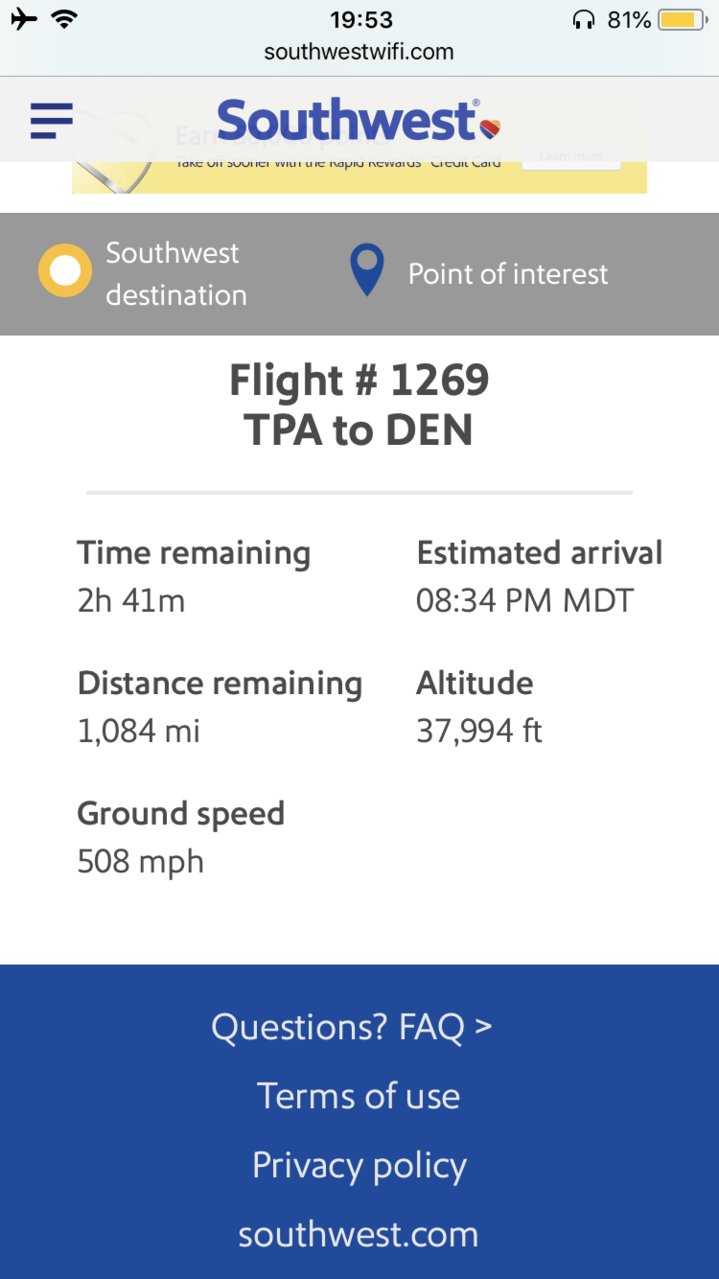This screenshot has width=719, height=1279.
Task: Open Terms of use link
Action: click(x=359, y=1096)
